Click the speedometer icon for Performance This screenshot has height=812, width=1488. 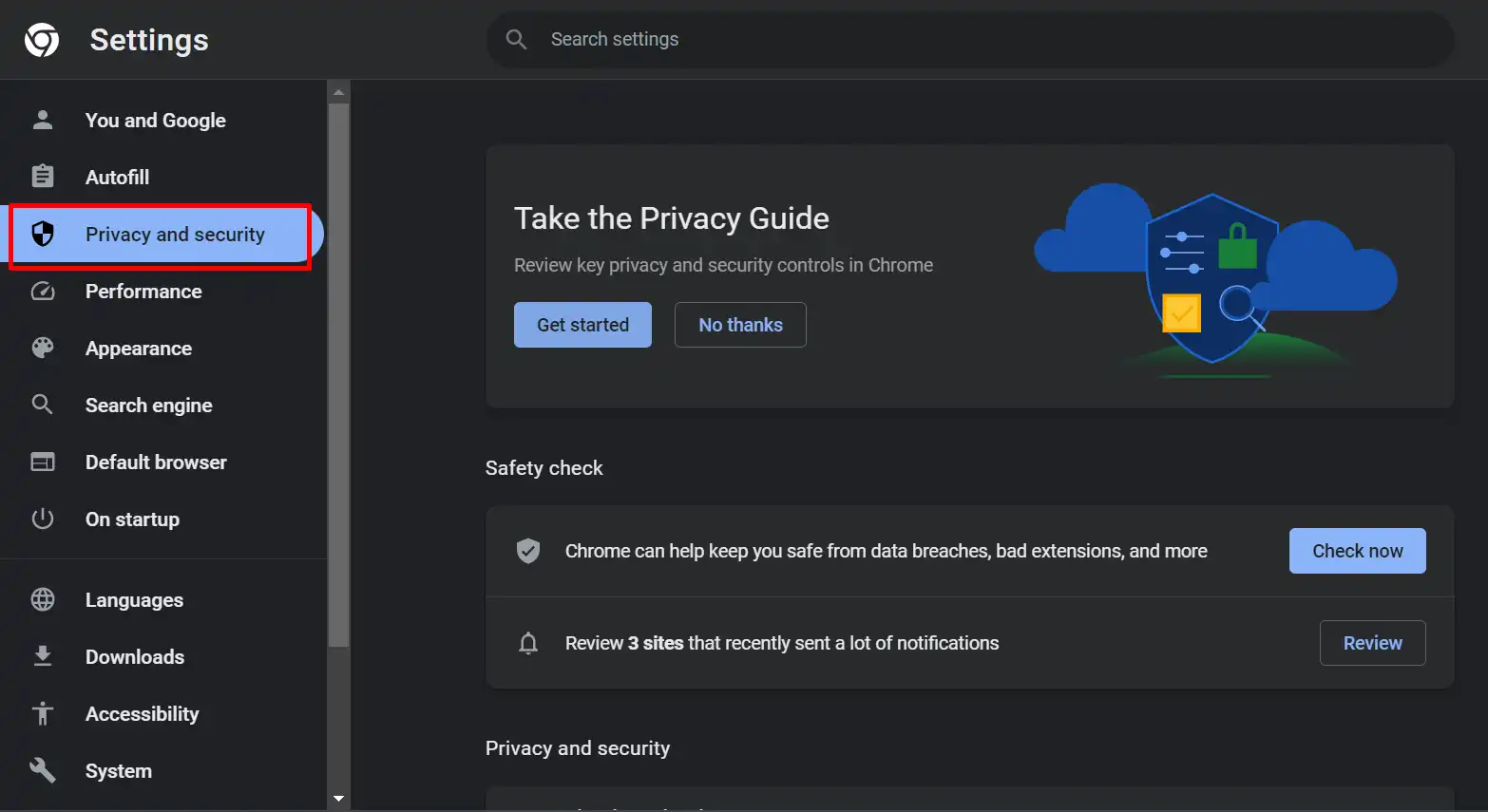[43, 291]
